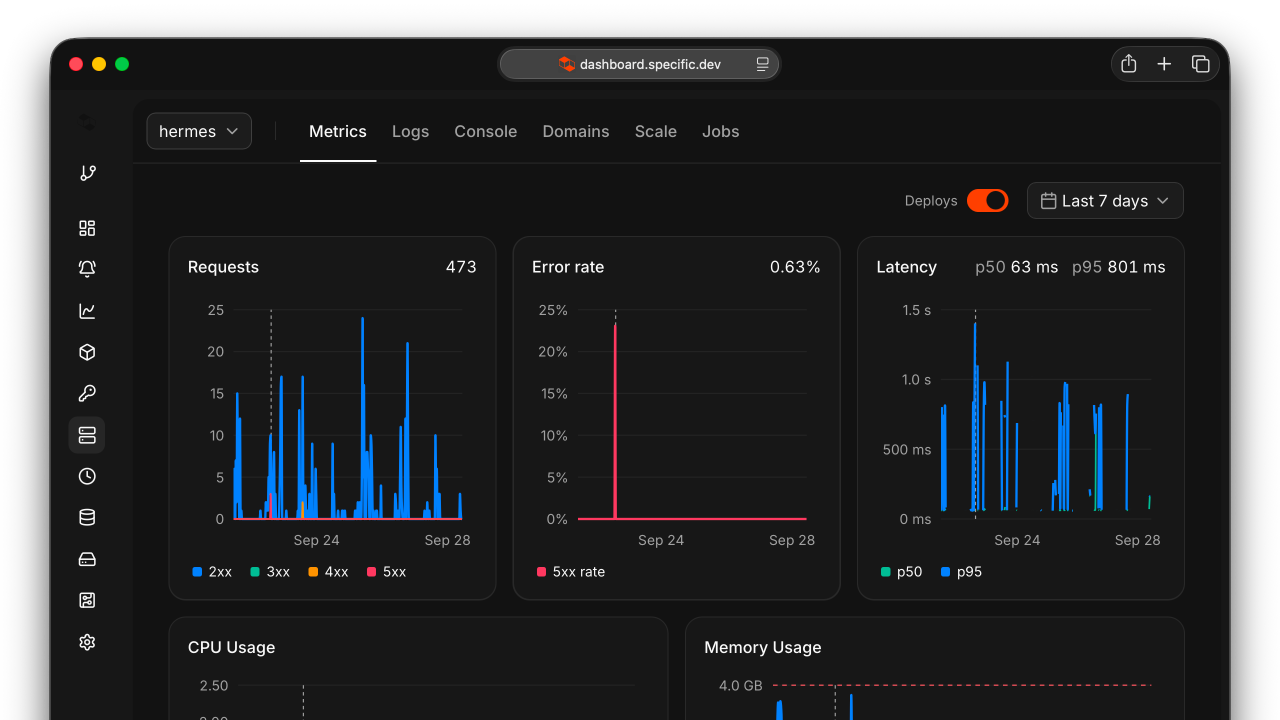
Task: Click the p95 legend swatch under Latency chart
Action: tap(945, 572)
